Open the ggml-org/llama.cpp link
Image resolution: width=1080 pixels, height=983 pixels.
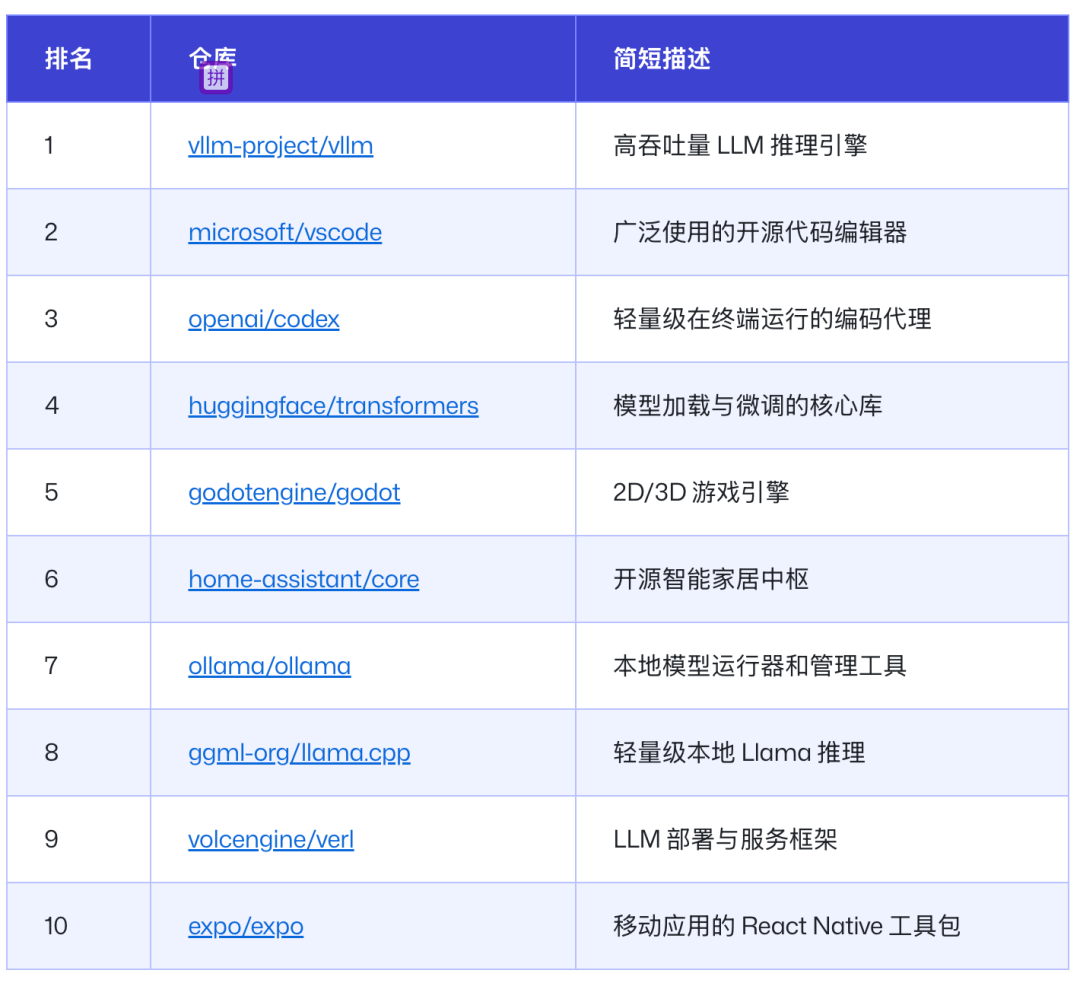tap(299, 753)
